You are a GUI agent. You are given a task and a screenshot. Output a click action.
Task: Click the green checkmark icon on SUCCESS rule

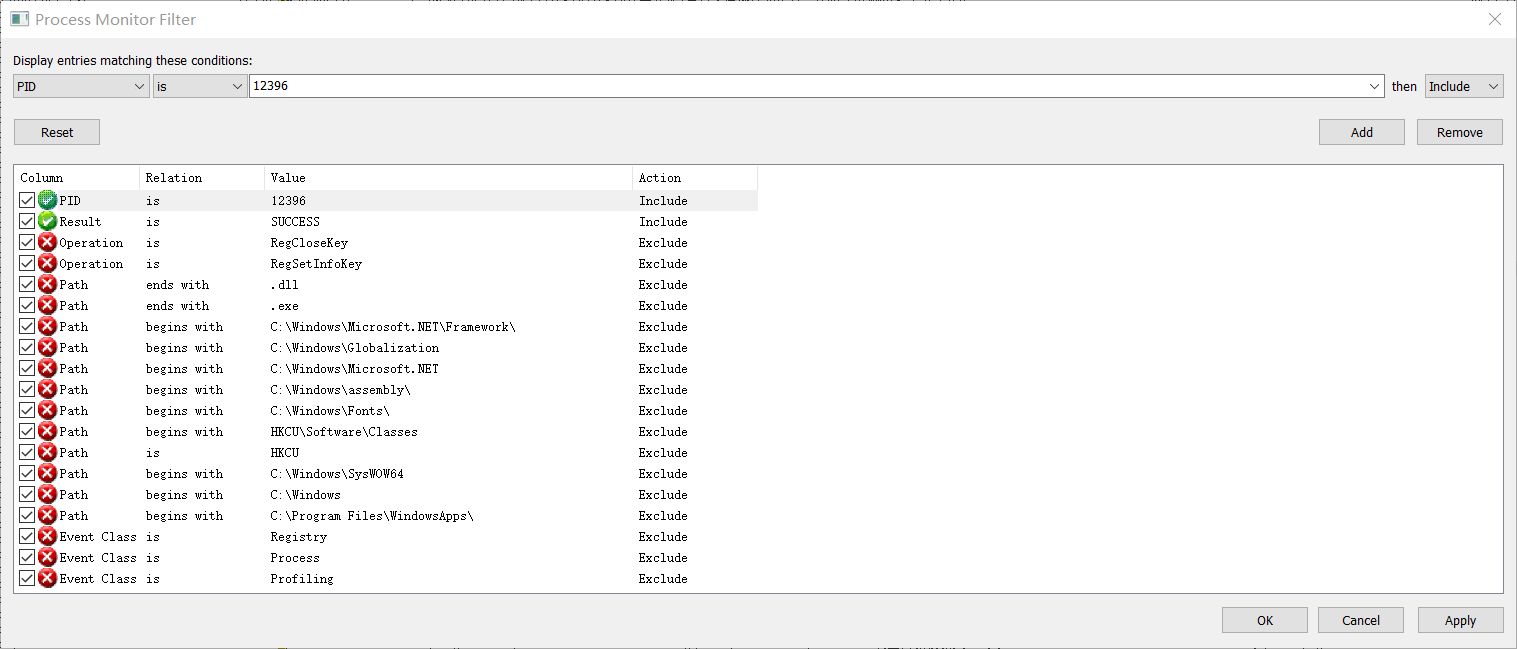coord(47,221)
